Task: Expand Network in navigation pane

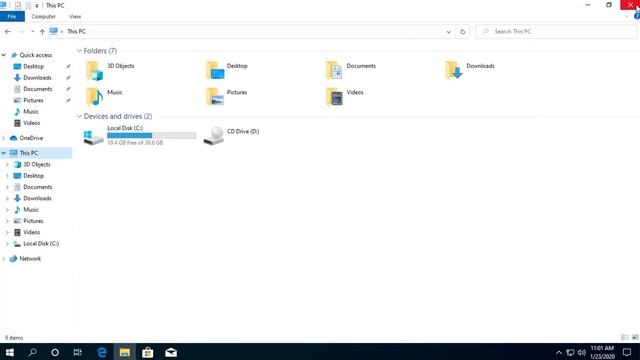Action: (x=4, y=259)
